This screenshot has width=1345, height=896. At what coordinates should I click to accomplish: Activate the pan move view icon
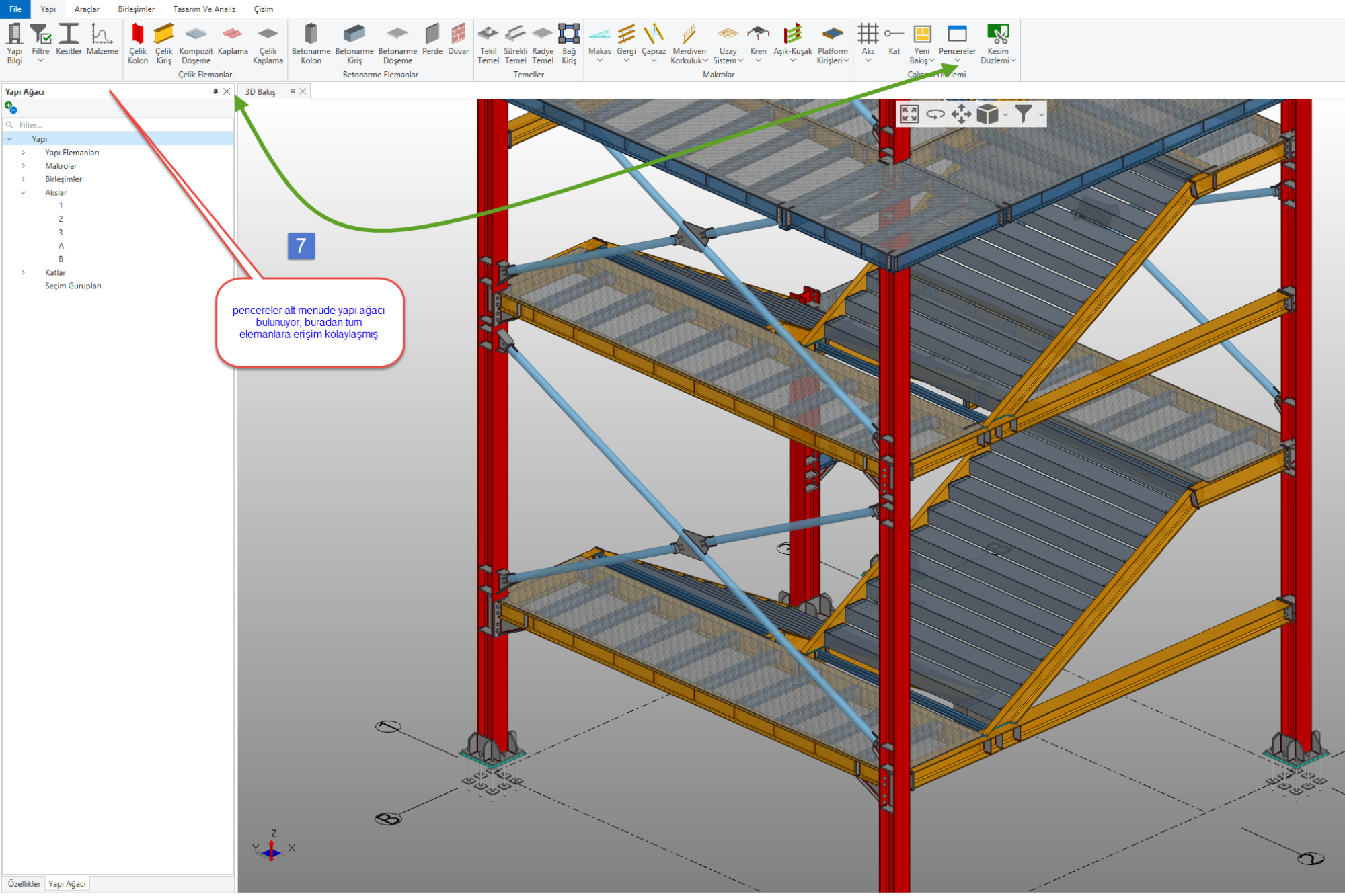click(961, 114)
